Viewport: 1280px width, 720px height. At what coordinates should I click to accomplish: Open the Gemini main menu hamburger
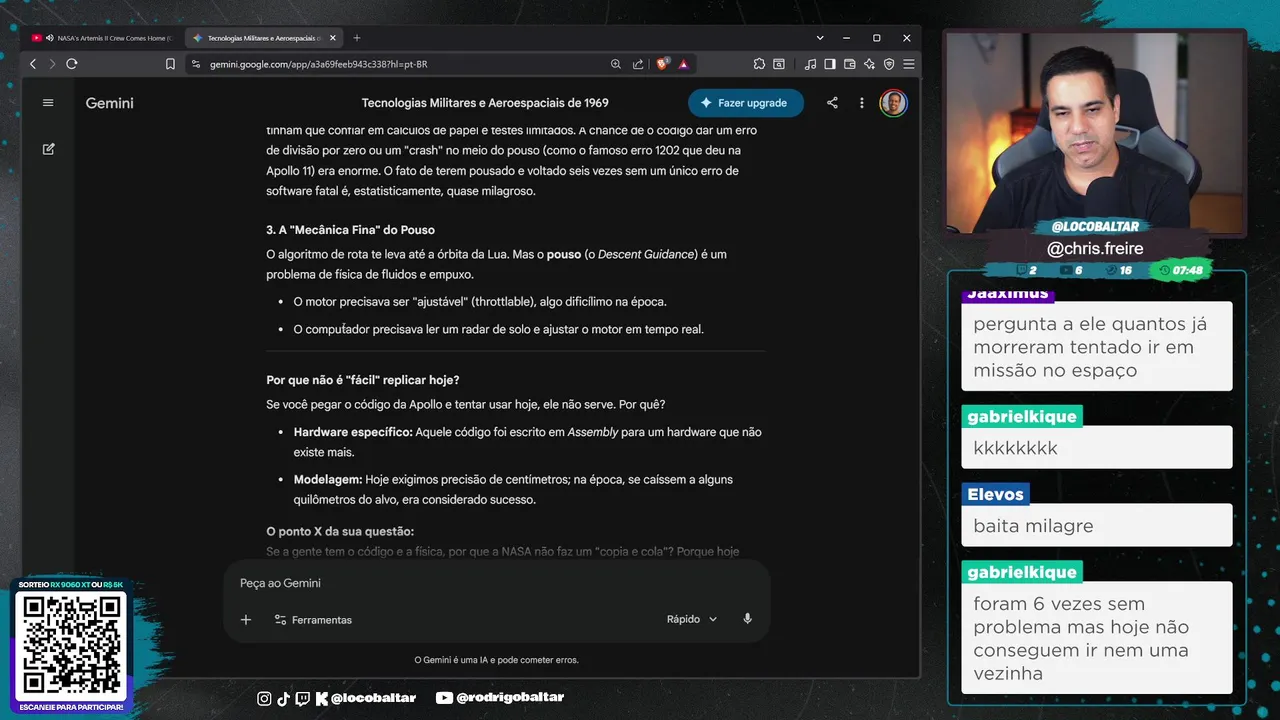coord(48,103)
